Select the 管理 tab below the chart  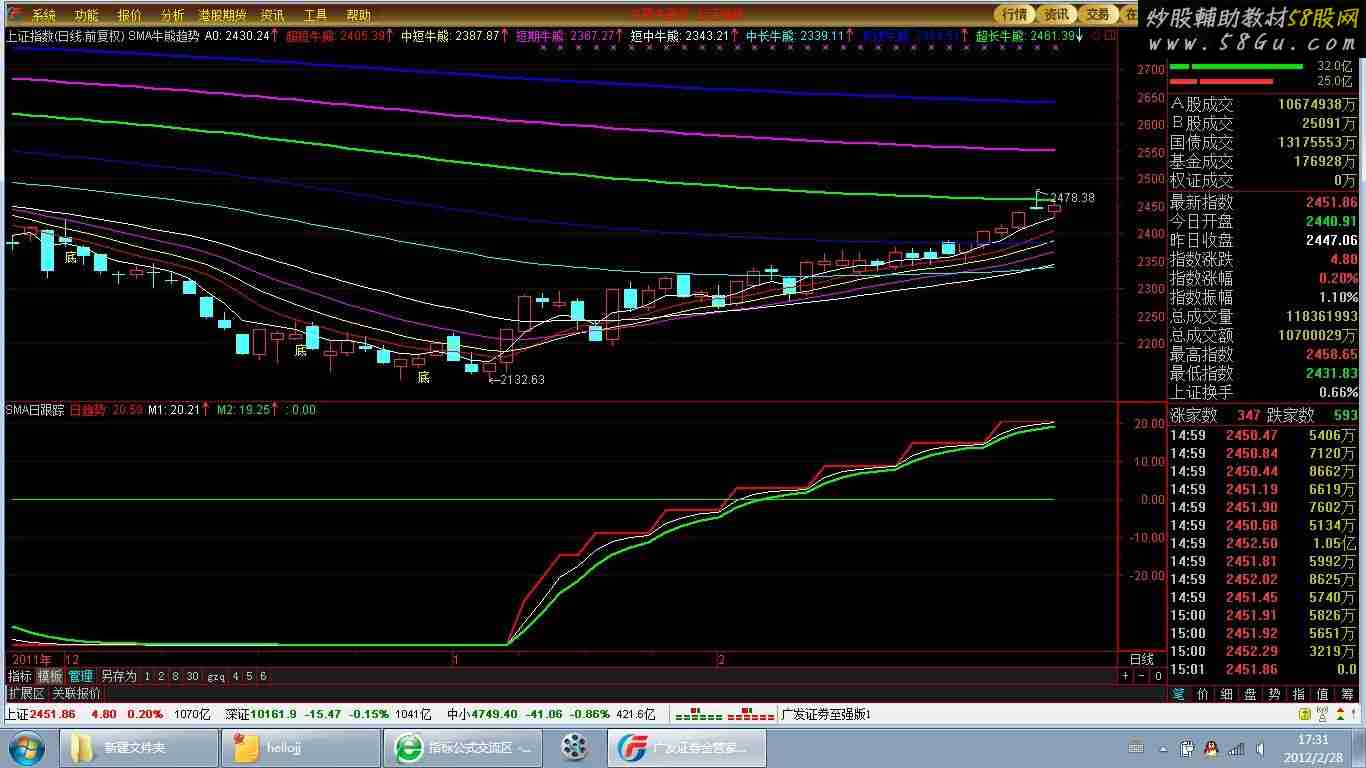coord(80,676)
